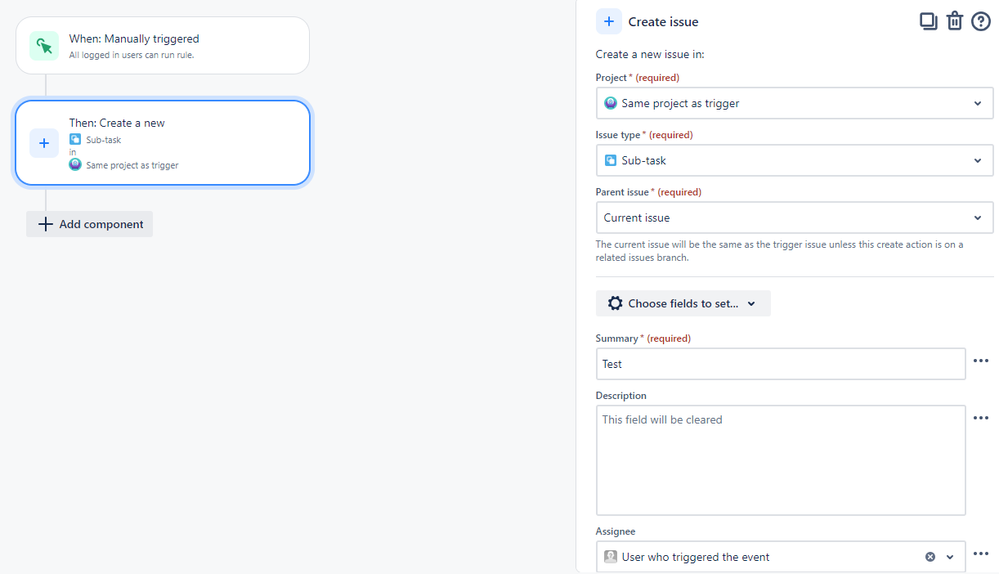Click the User who triggered the event value
999x574 pixels.
click(x=695, y=557)
